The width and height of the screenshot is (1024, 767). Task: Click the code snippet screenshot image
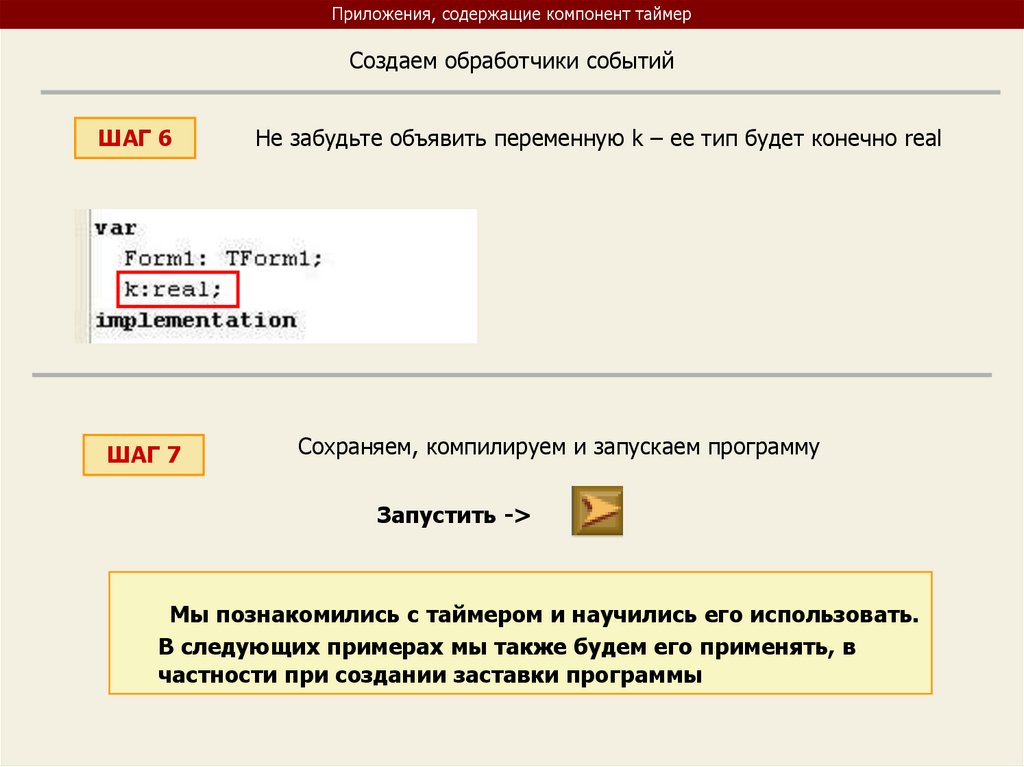[x=276, y=276]
